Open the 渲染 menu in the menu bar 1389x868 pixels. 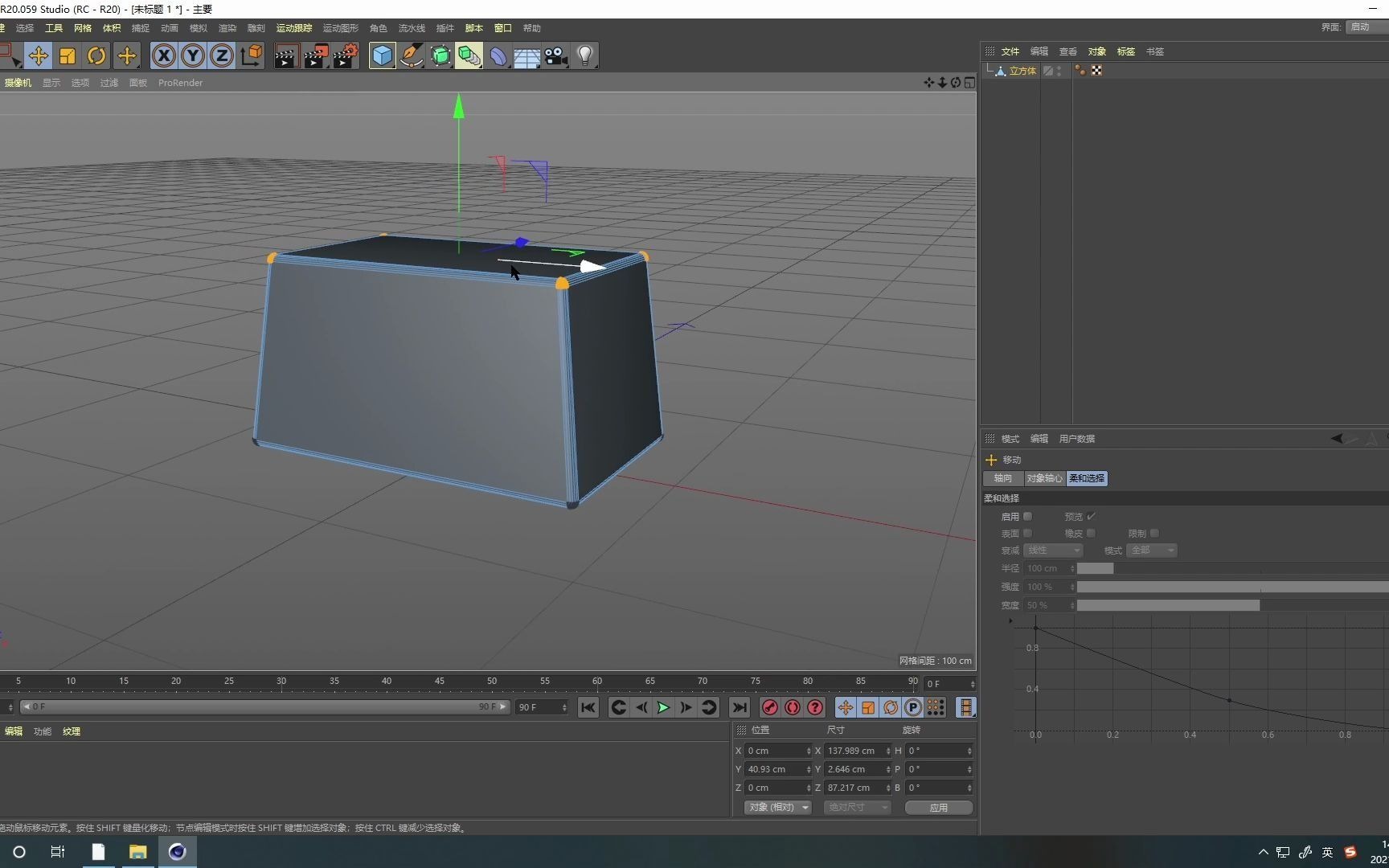pos(227,27)
